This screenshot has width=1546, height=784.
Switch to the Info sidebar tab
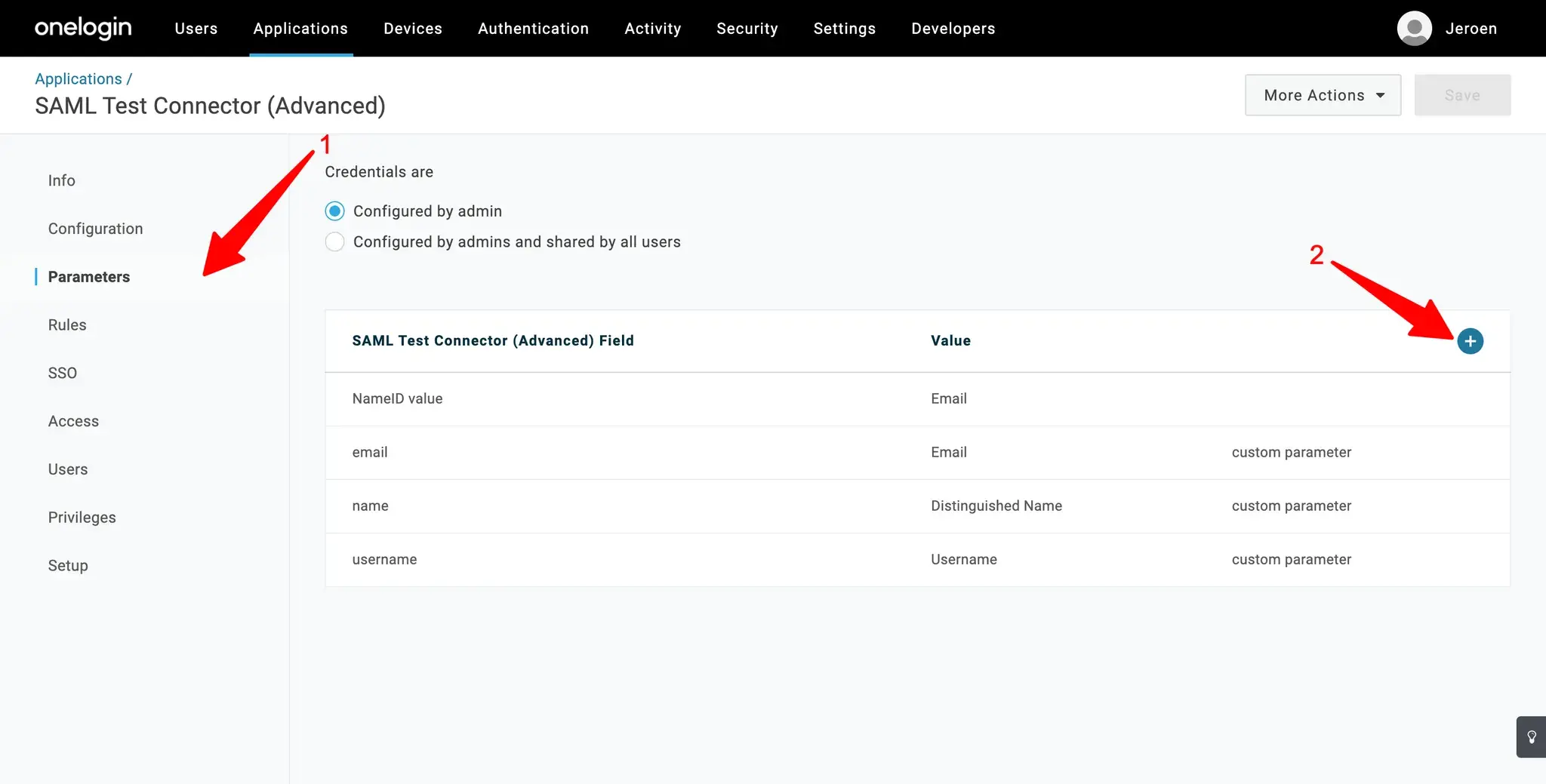click(62, 180)
